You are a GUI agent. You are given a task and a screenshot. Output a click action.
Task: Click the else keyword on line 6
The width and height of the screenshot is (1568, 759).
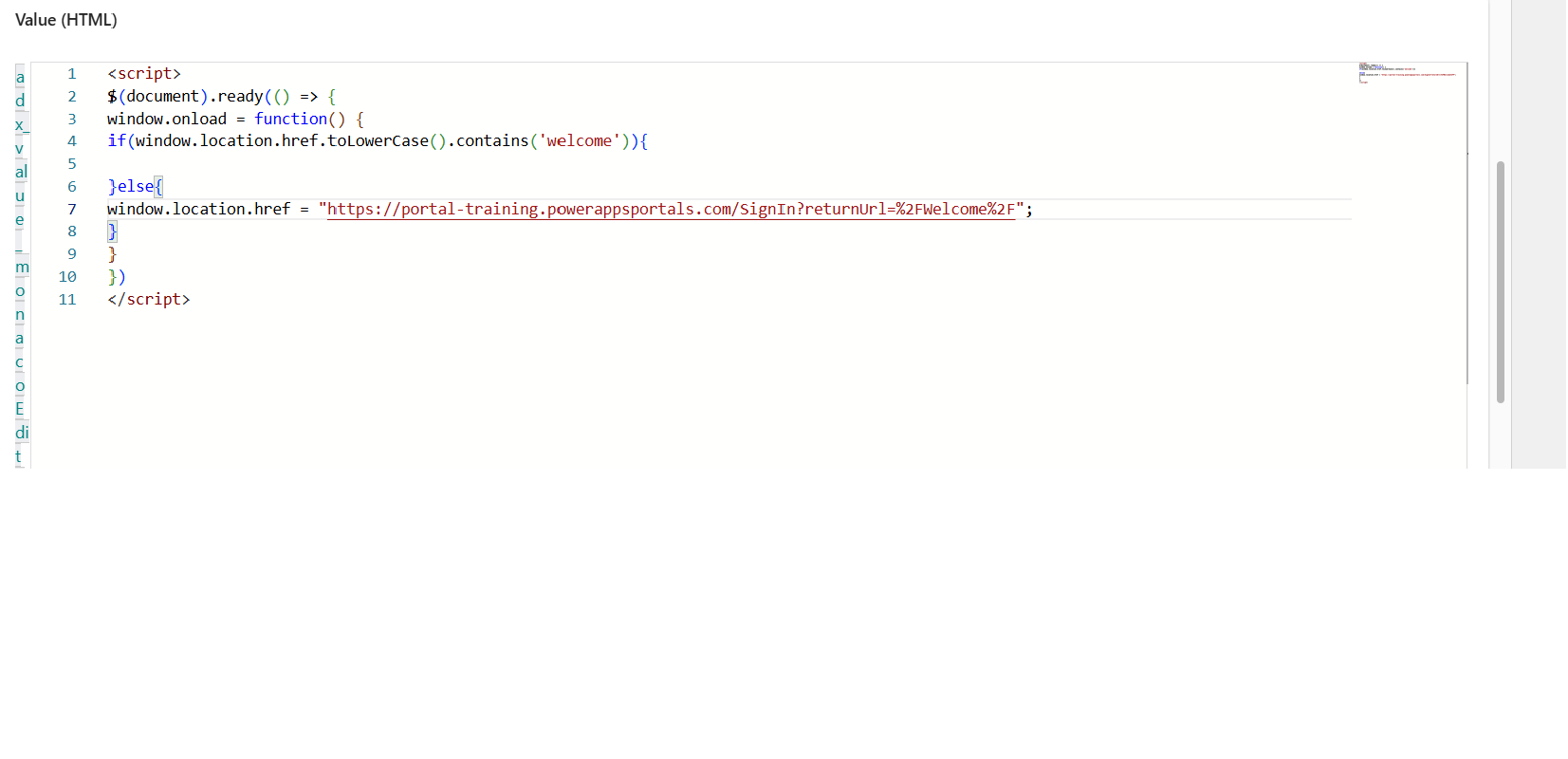pyautogui.click(x=135, y=187)
